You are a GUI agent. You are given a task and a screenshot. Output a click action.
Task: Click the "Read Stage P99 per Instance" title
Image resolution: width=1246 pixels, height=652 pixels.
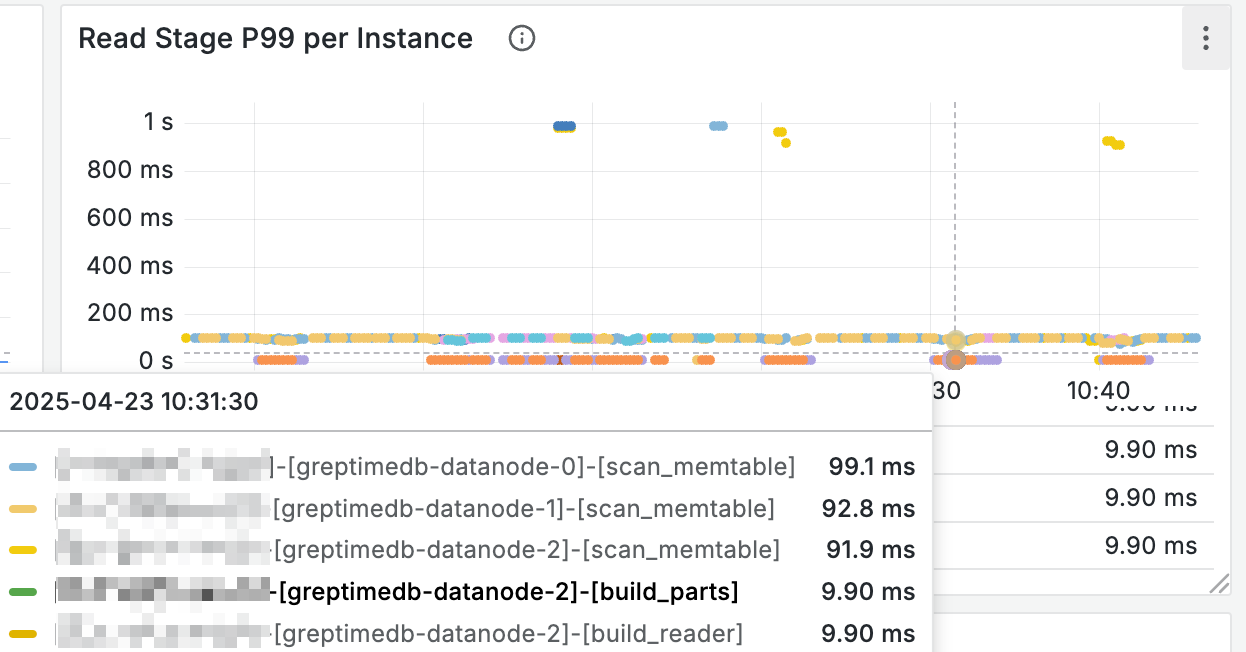(x=275, y=39)
